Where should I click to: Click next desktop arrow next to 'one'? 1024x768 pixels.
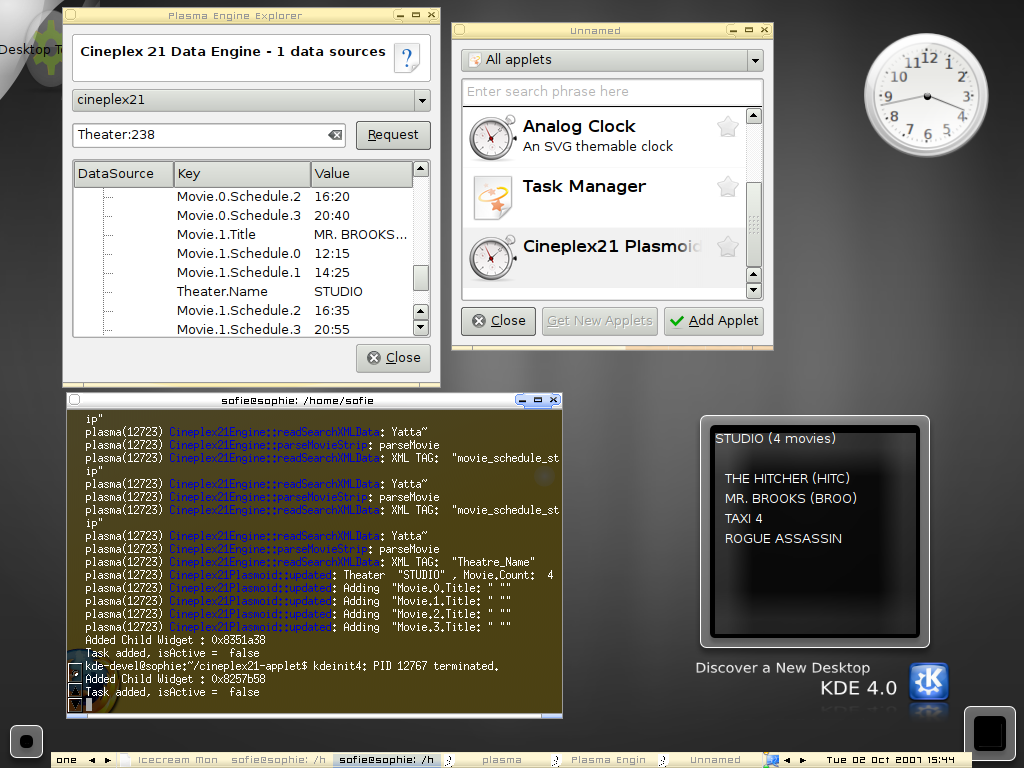pyautogui.click(x=108, y=760)
